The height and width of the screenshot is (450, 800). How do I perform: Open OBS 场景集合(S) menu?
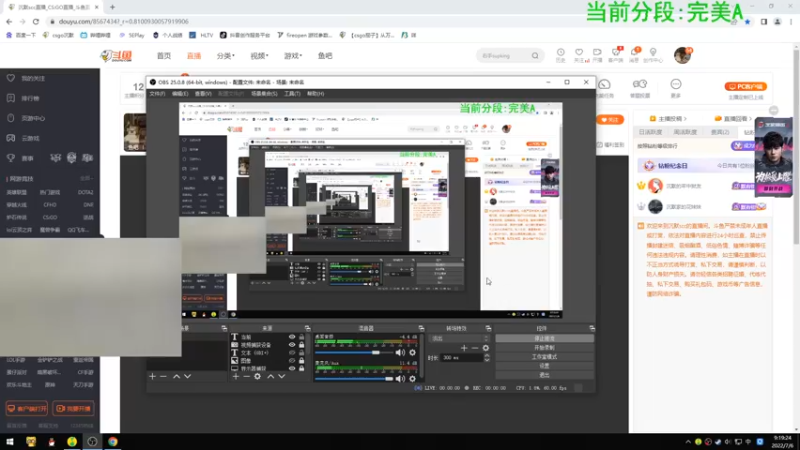point(264,94)
